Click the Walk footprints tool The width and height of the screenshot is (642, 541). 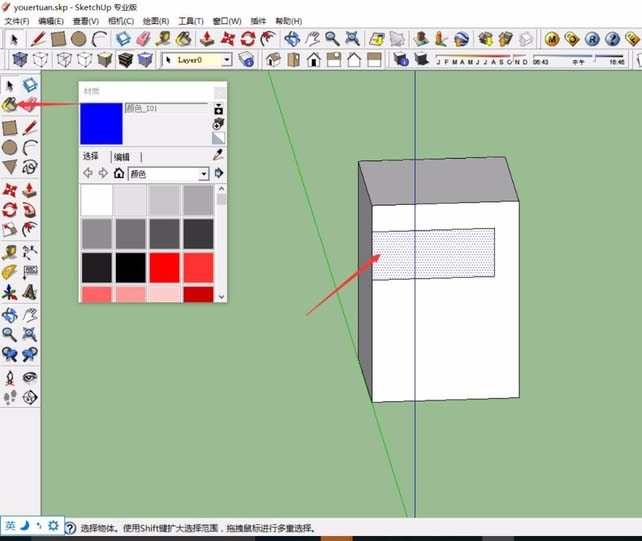click(x=10, y=397)
